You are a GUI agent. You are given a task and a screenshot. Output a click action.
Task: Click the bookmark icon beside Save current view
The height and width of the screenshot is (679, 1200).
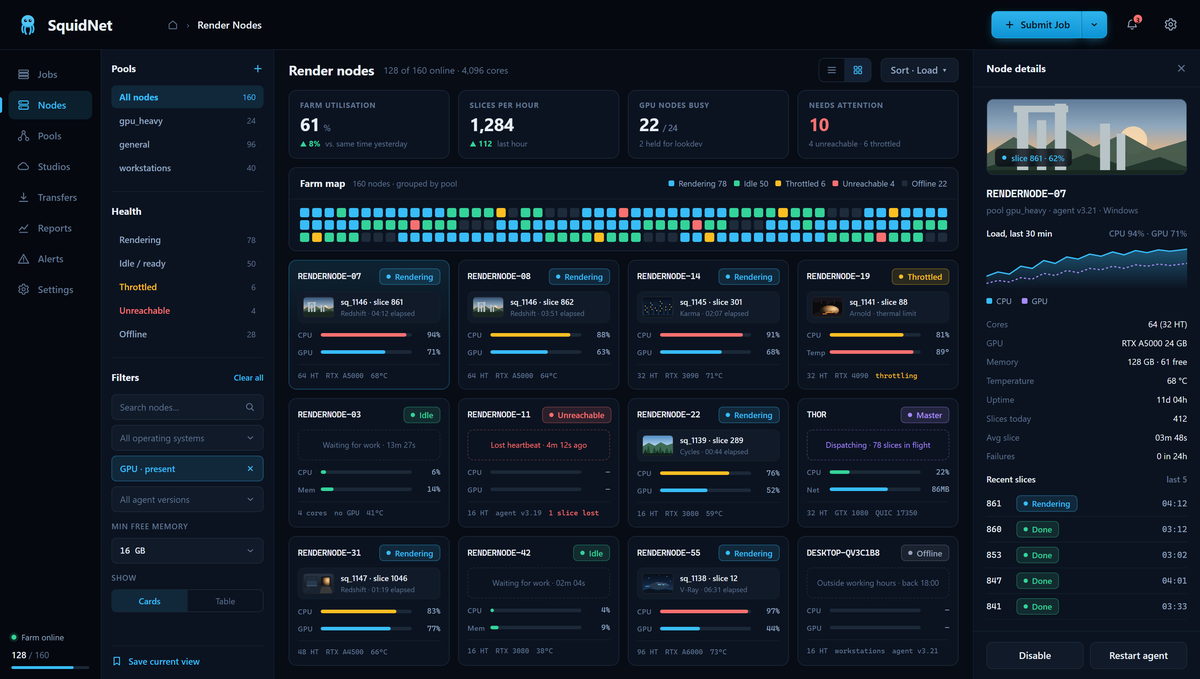tap(117, 662)
